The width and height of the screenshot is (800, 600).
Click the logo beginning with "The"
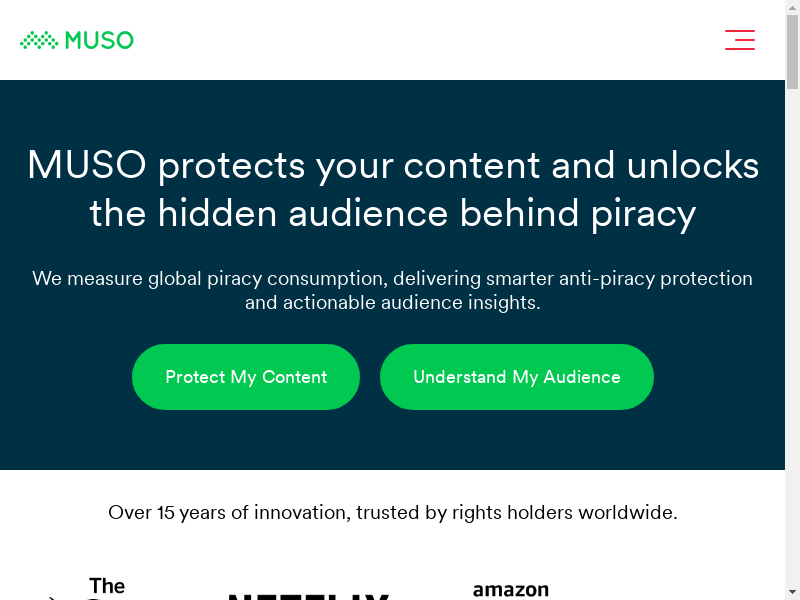pyautogui.click(x=107, y=587)
